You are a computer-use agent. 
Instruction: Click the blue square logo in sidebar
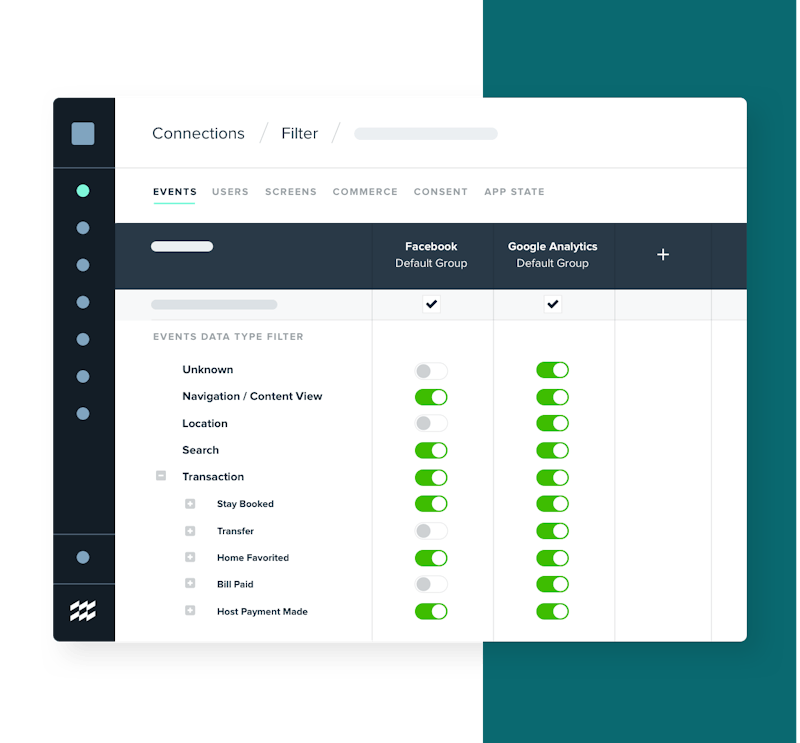pos(83,134)
